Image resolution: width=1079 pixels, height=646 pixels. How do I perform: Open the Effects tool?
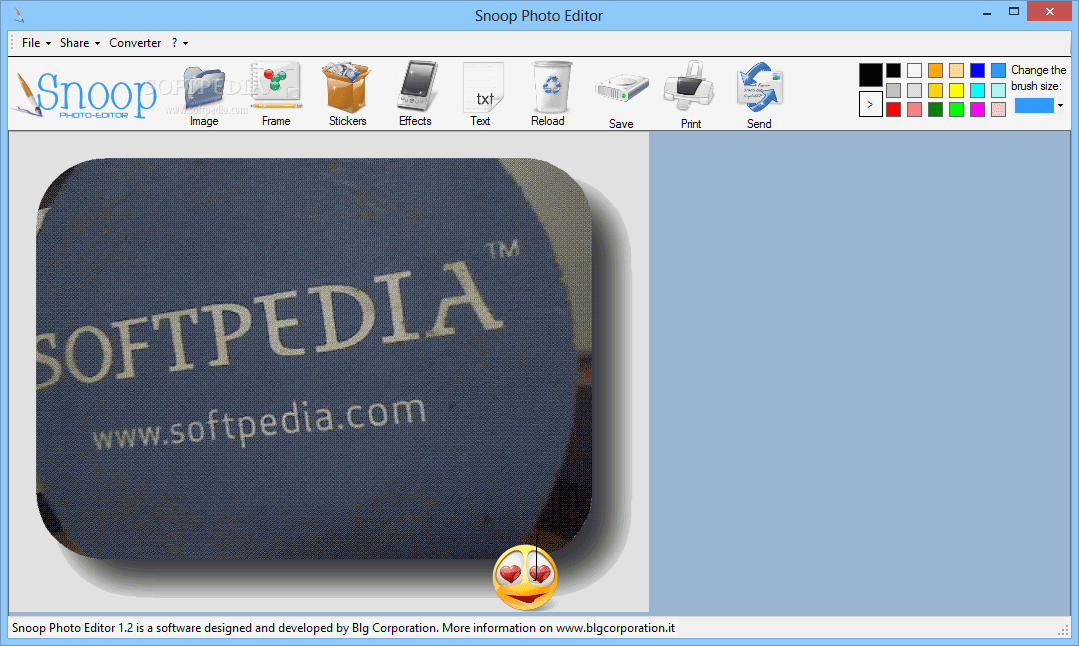tap(416, 94)
